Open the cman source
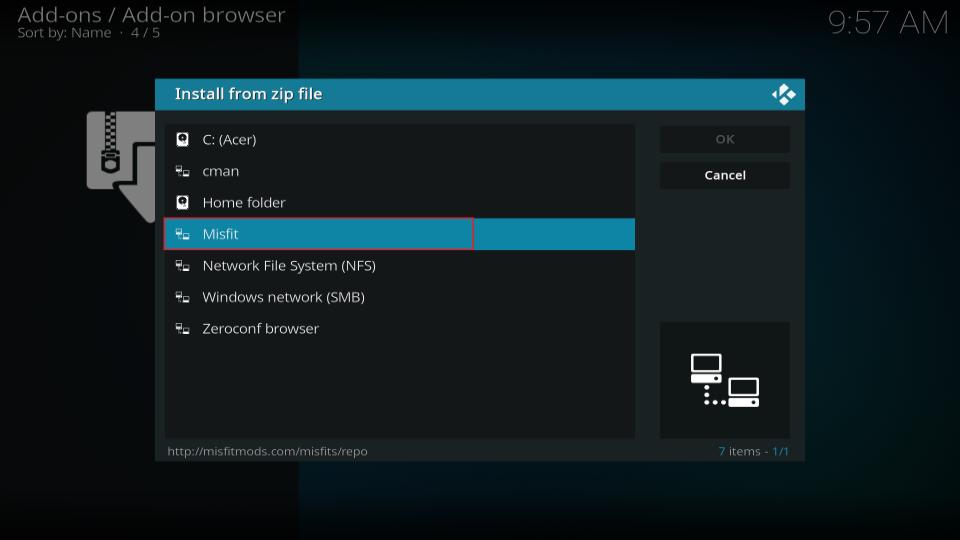The image size is (960, 540). [x=400, y=171]
